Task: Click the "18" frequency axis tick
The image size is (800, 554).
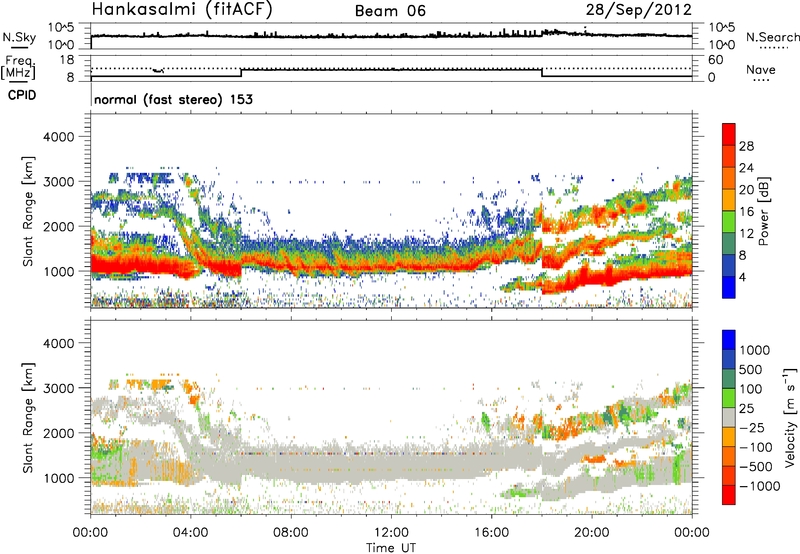Action: click(67, 60)
